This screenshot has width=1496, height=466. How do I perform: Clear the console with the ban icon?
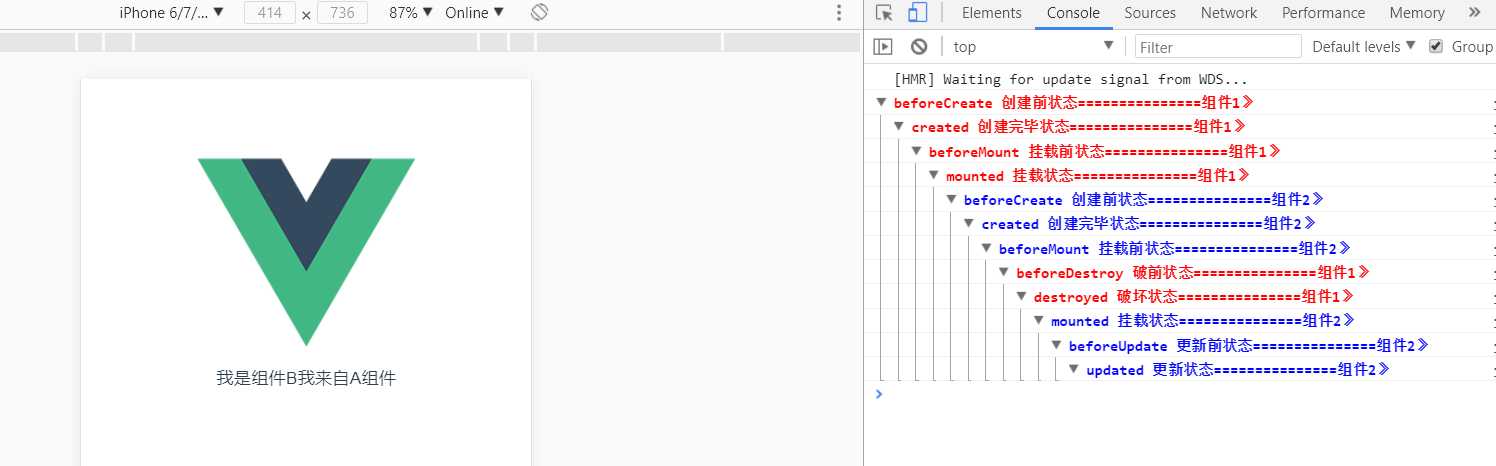[x=919, y=46]
